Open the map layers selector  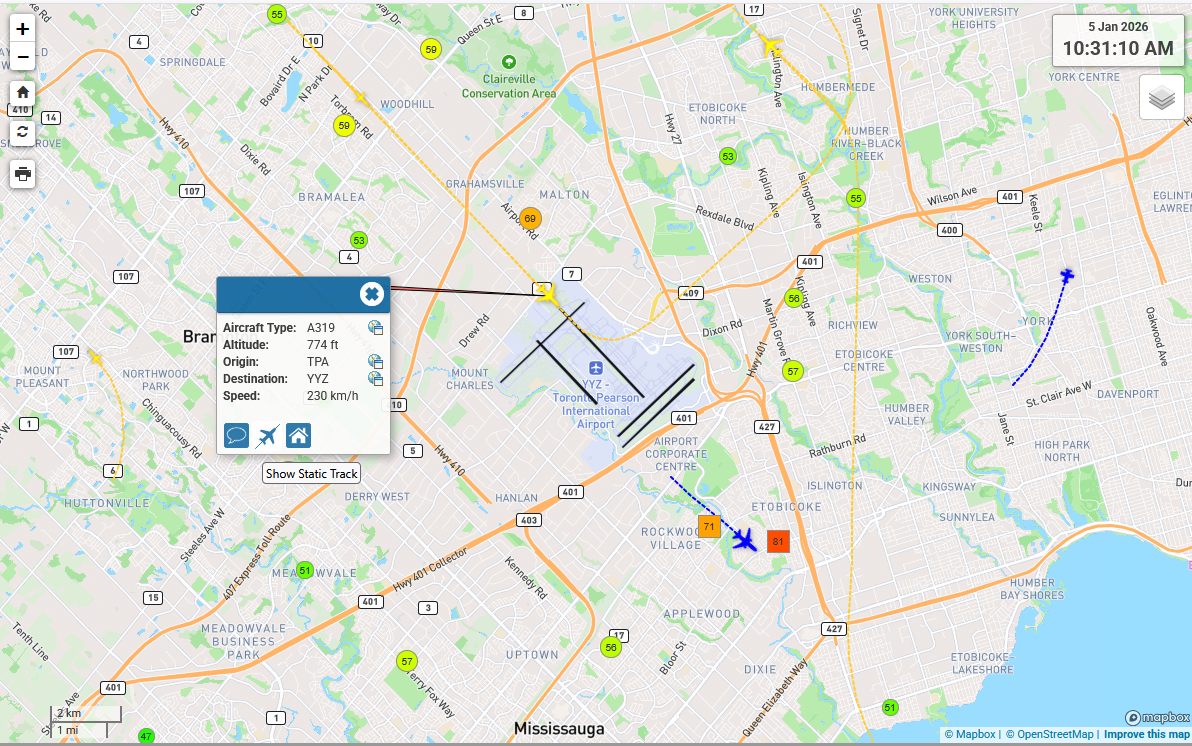click(x=1161, y=98)
